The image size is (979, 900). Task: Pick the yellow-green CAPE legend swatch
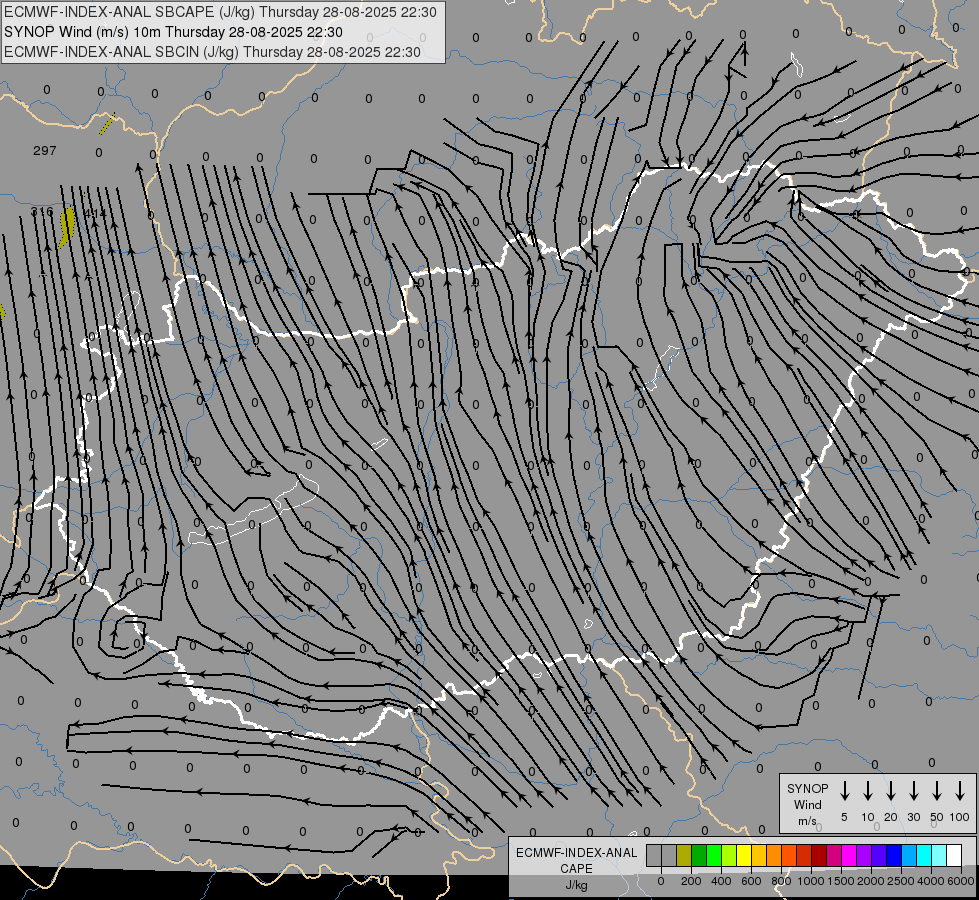point(729,855)
